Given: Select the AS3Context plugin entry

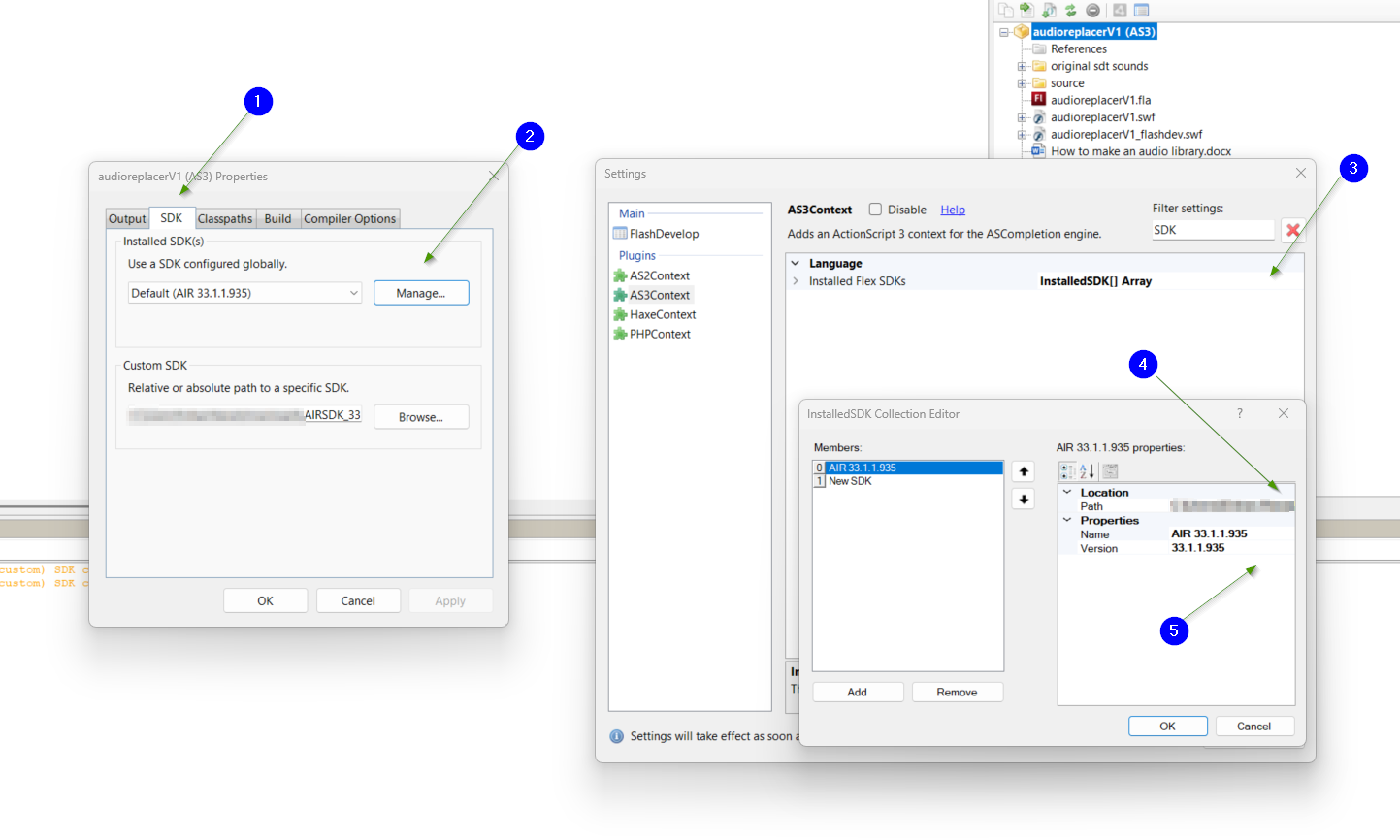Looking at the screenshot, I should 659,295.
